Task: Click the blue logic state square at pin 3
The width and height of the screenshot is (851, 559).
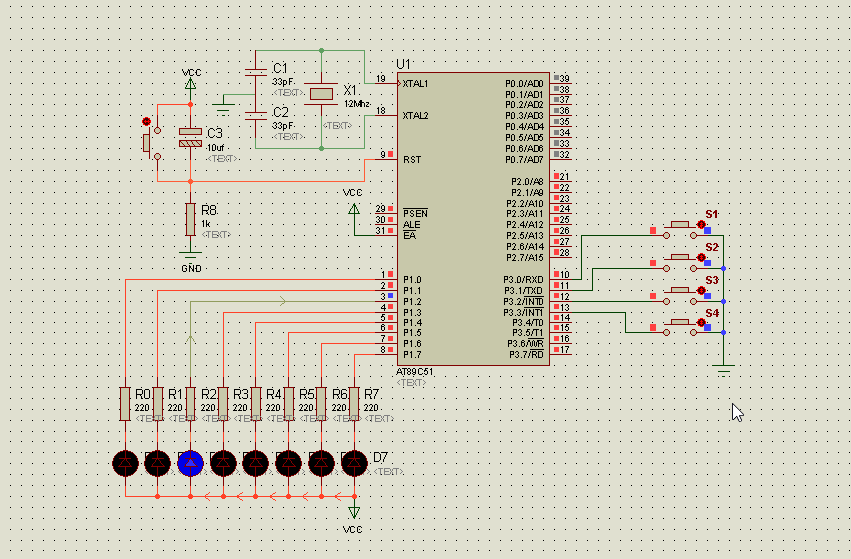Action: point(391,296)
